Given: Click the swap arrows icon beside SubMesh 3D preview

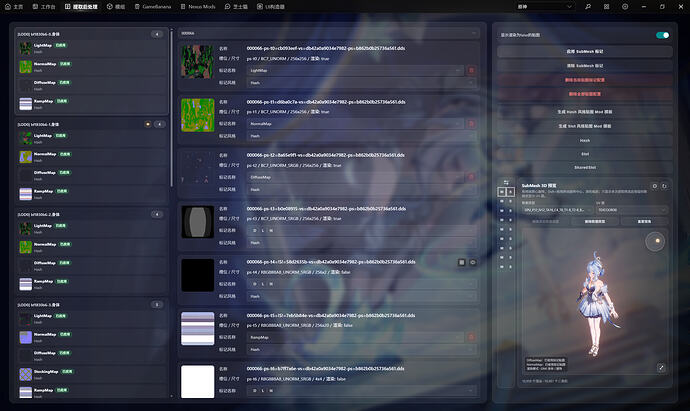Looking at the screenshot, I should 506,182.
